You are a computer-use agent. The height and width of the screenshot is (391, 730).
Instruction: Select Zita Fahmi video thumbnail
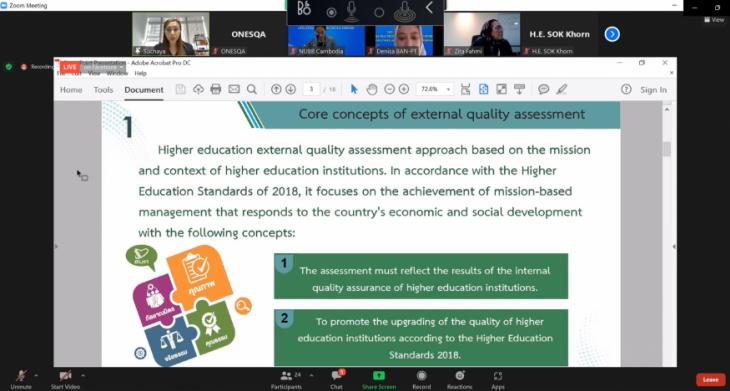pos(482,34)
